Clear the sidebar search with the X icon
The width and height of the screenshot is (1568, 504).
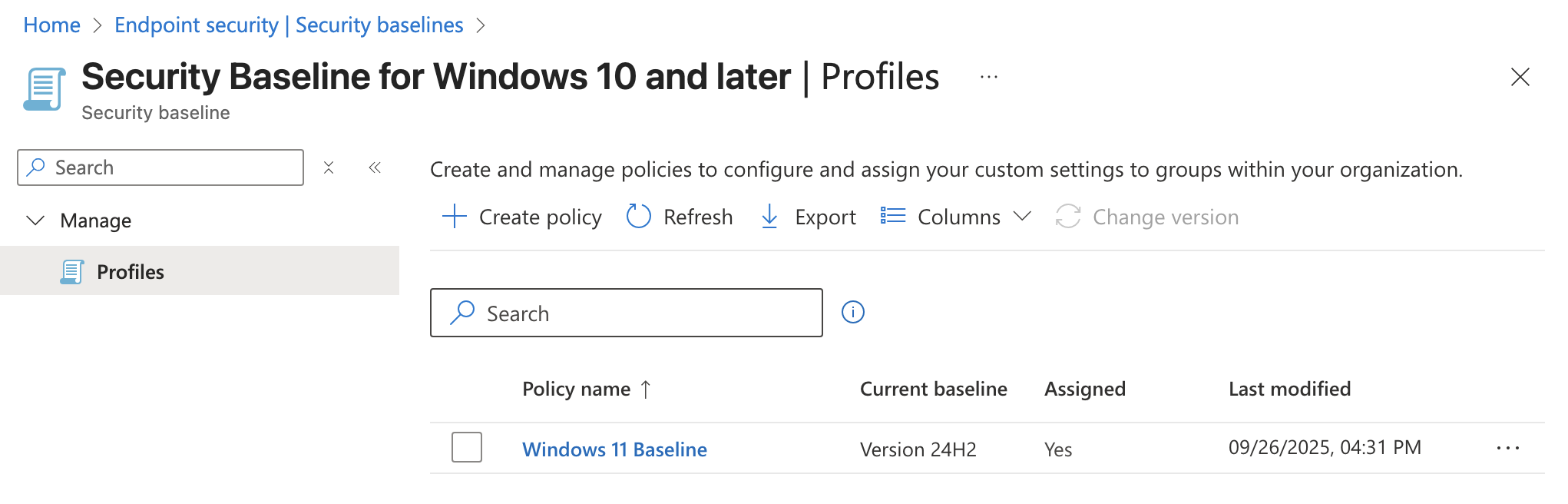pyautogui.click(x=329, y=167)
